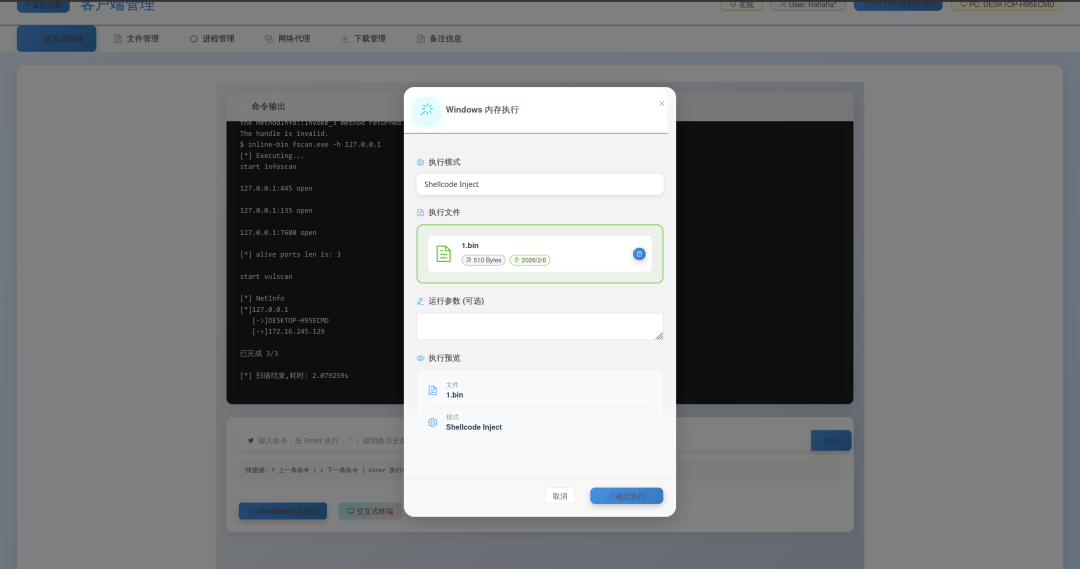Click terminal line 'start infoscan'

[268, 167]
